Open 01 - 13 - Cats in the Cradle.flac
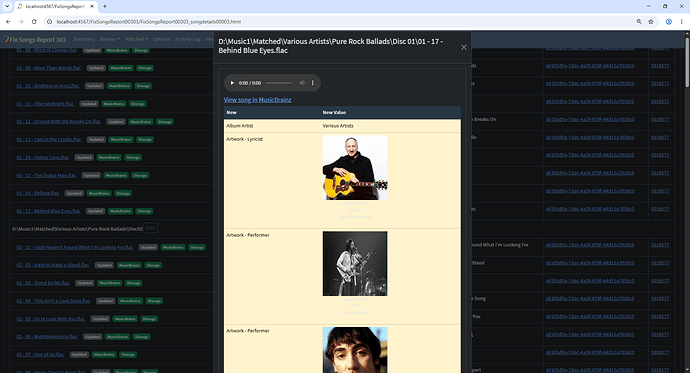The image size is (690, 373). (49, 139)
